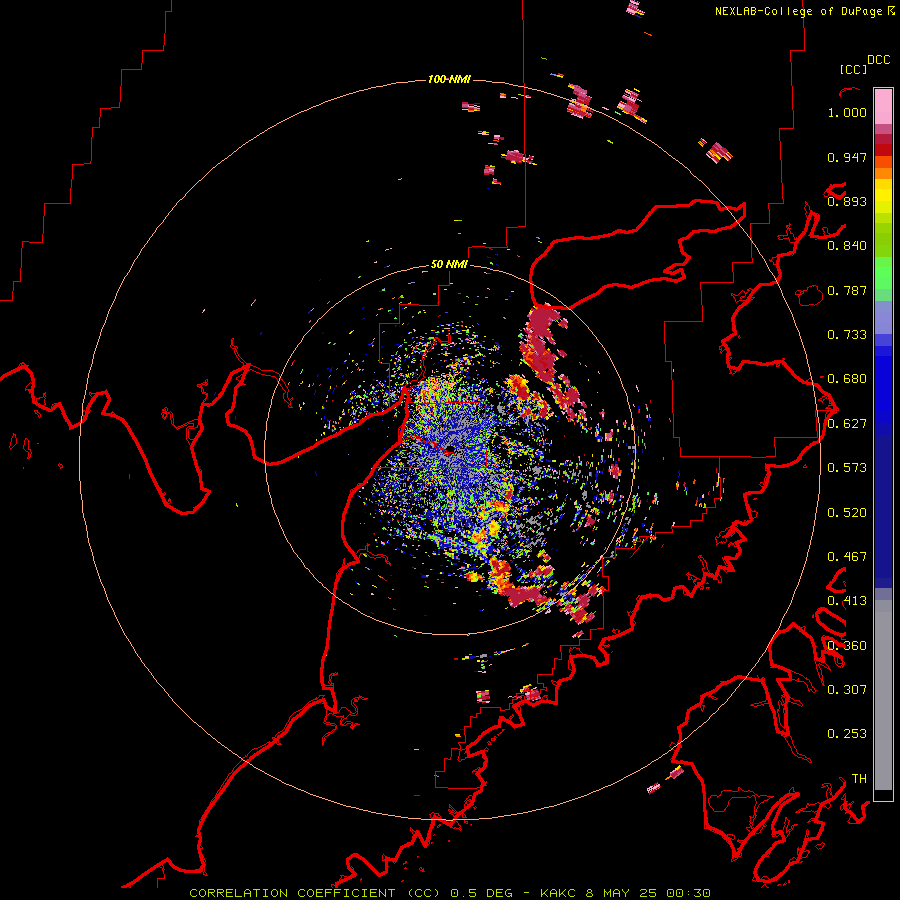Click the 0.413 scale value

point(847,601)
